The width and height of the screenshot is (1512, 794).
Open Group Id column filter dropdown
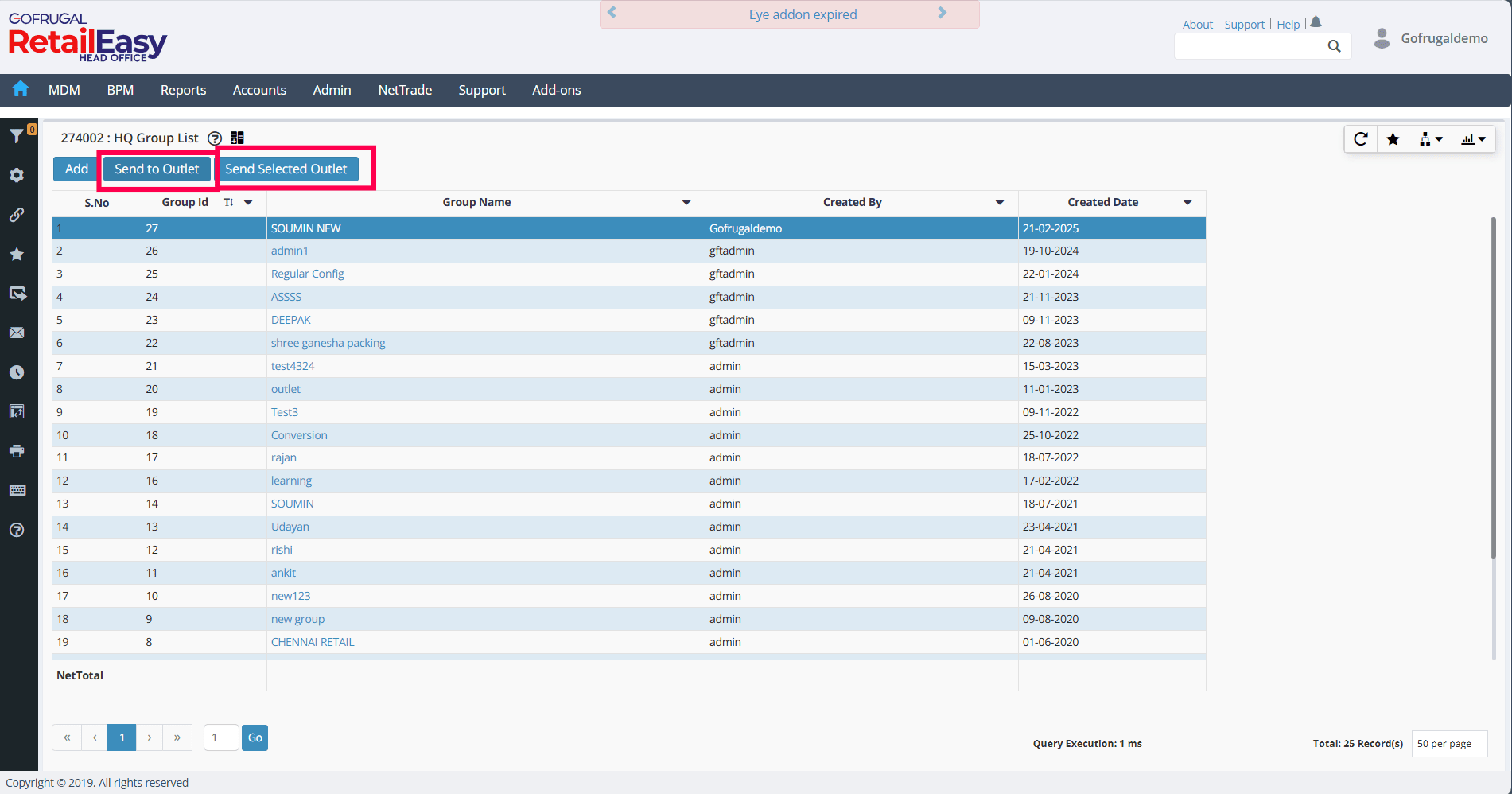coord(248,202)
